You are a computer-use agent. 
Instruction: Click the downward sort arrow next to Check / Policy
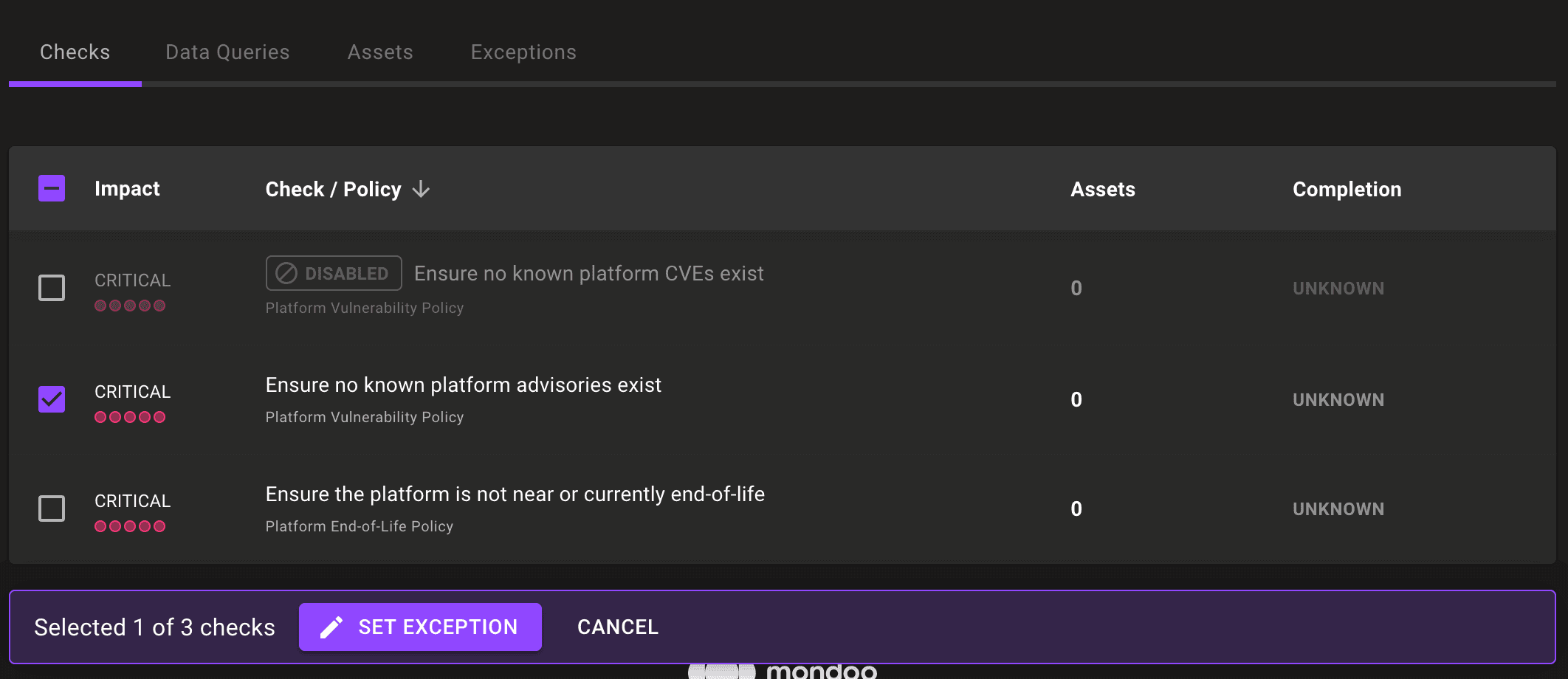[x=421, y=190]
